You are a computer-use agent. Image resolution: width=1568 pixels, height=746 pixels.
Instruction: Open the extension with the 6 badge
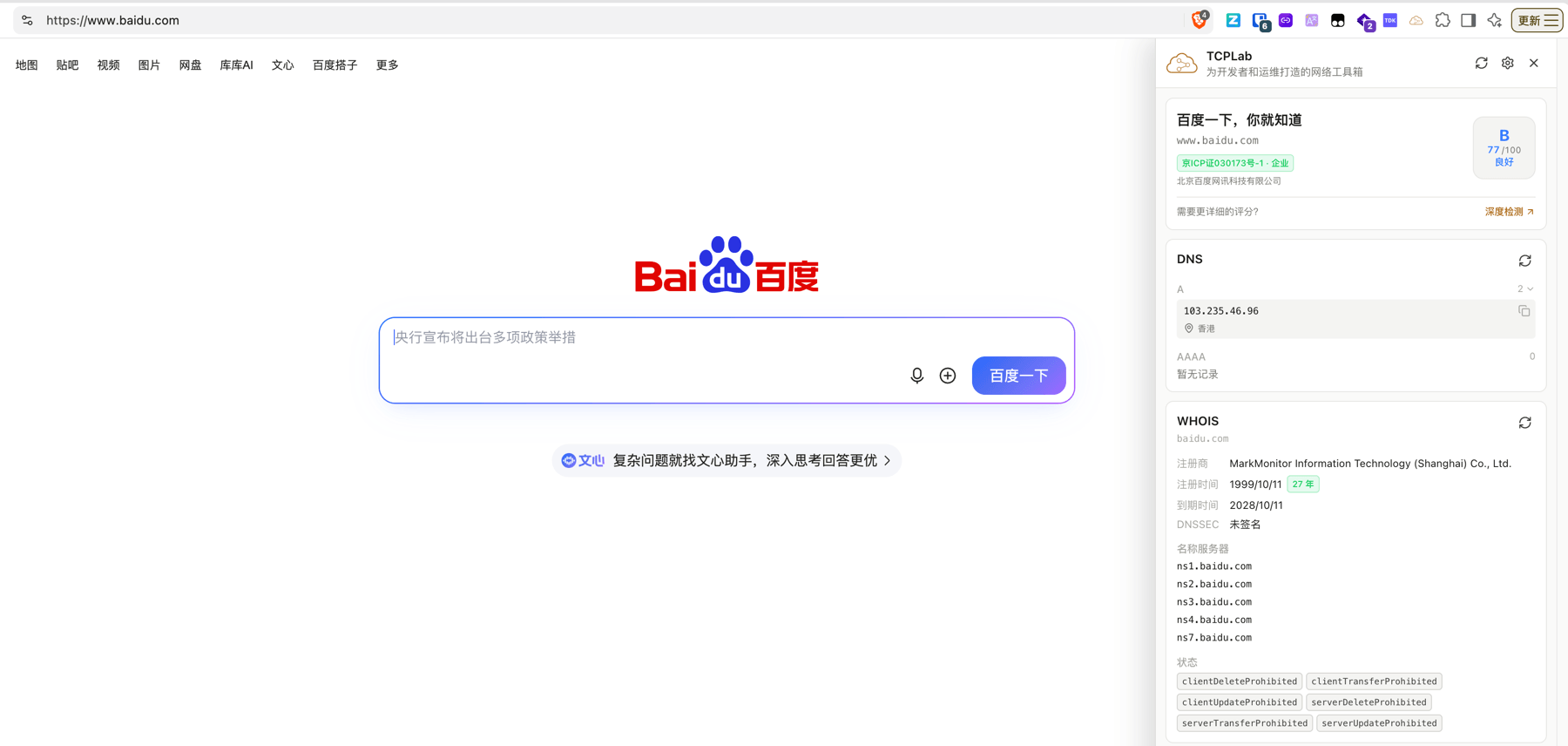point(1260,21)
